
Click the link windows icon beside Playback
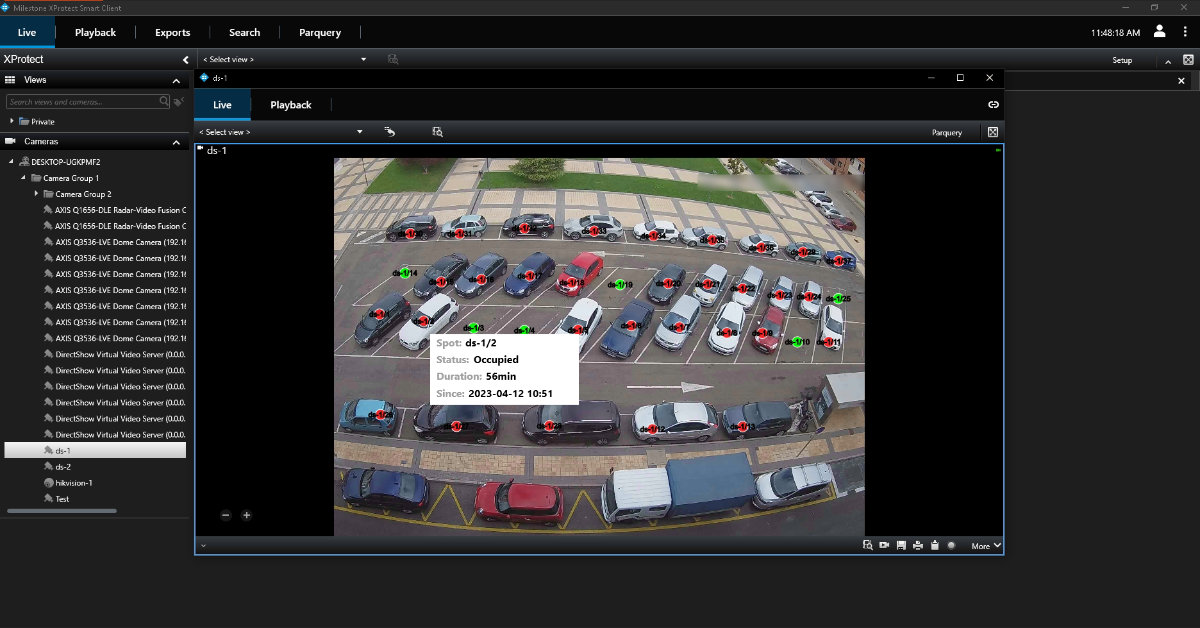click(x=993, y=104)
